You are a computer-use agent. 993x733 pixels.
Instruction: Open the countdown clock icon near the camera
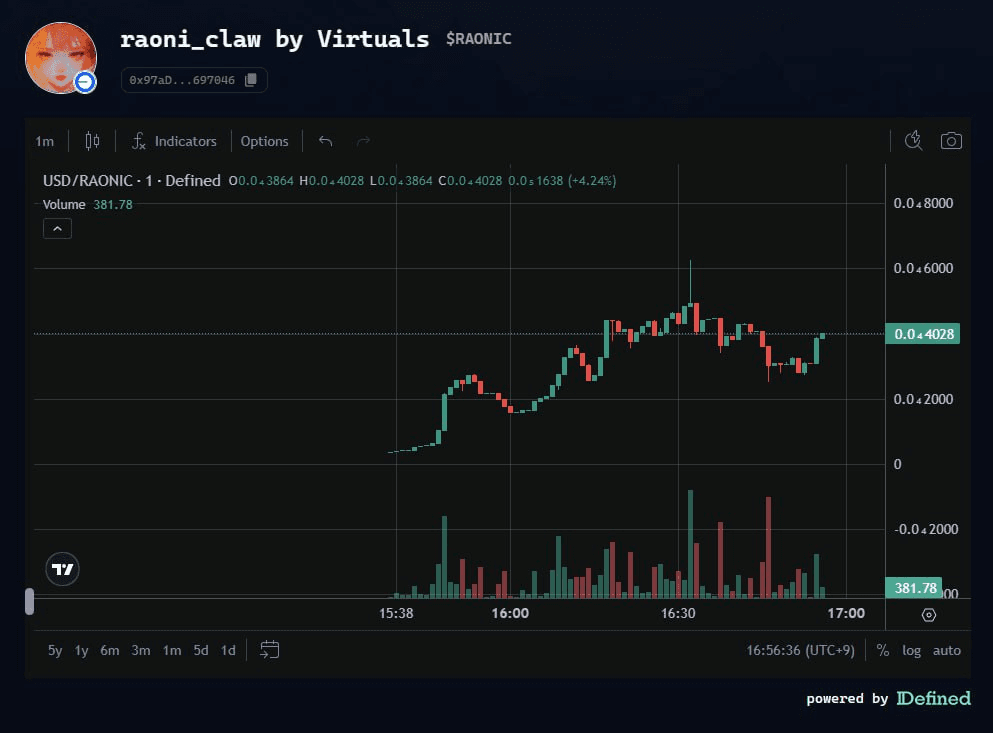click(x=913, y=141)
